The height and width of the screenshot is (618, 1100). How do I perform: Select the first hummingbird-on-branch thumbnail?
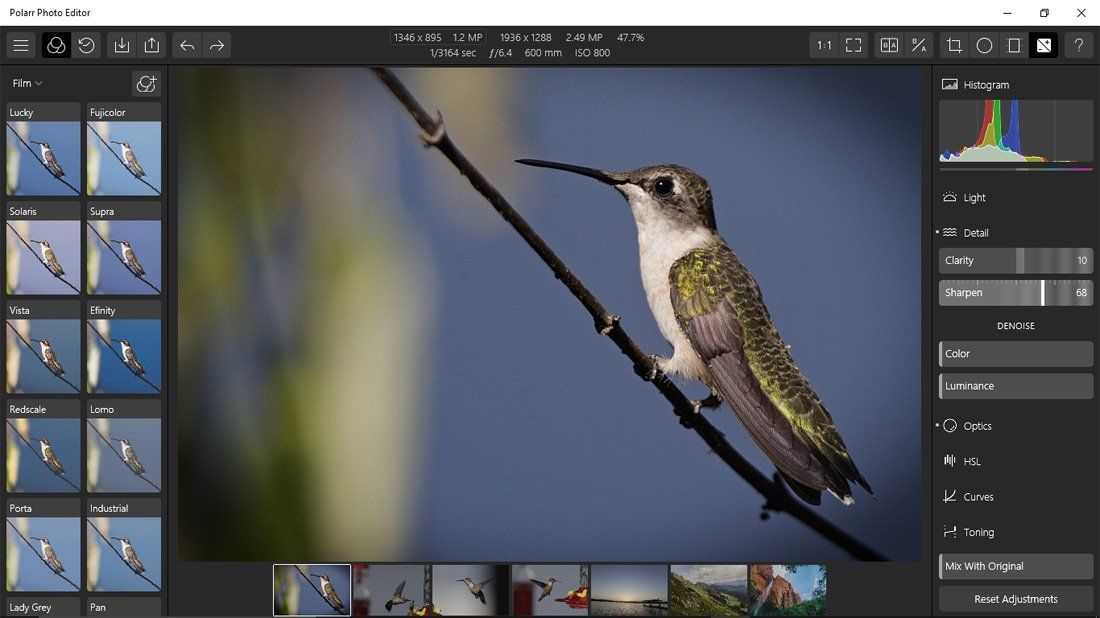312,590
